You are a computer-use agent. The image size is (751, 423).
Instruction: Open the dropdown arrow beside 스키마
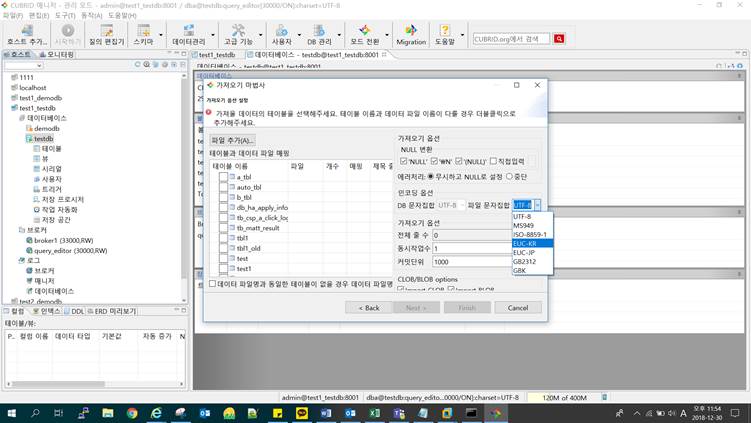[x=160, y=35]
